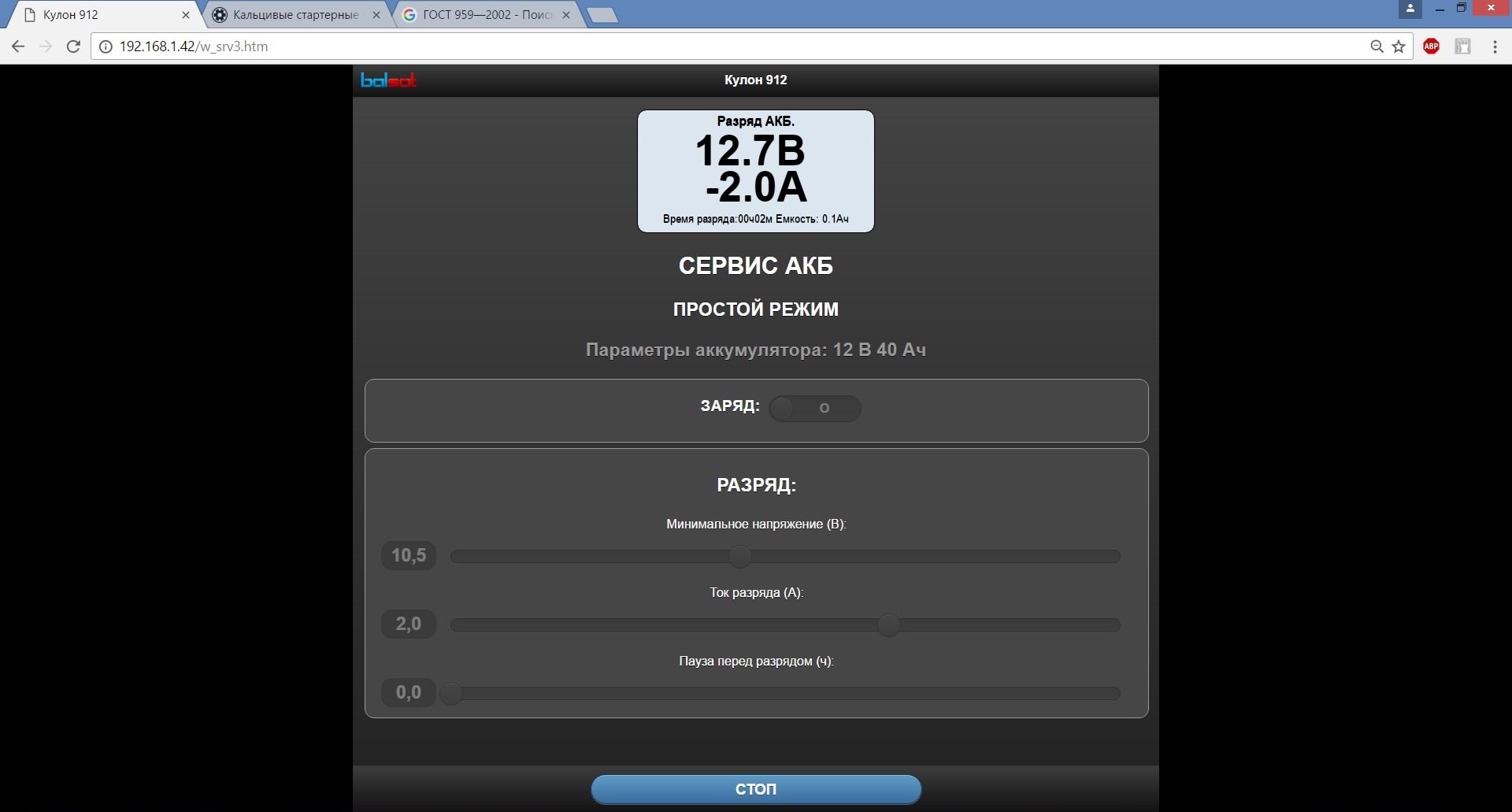Viewport: 1512px width, 812px height.
Task: Click the Минимальное напряжение slider handle
Action: click(x=739, y=557)
